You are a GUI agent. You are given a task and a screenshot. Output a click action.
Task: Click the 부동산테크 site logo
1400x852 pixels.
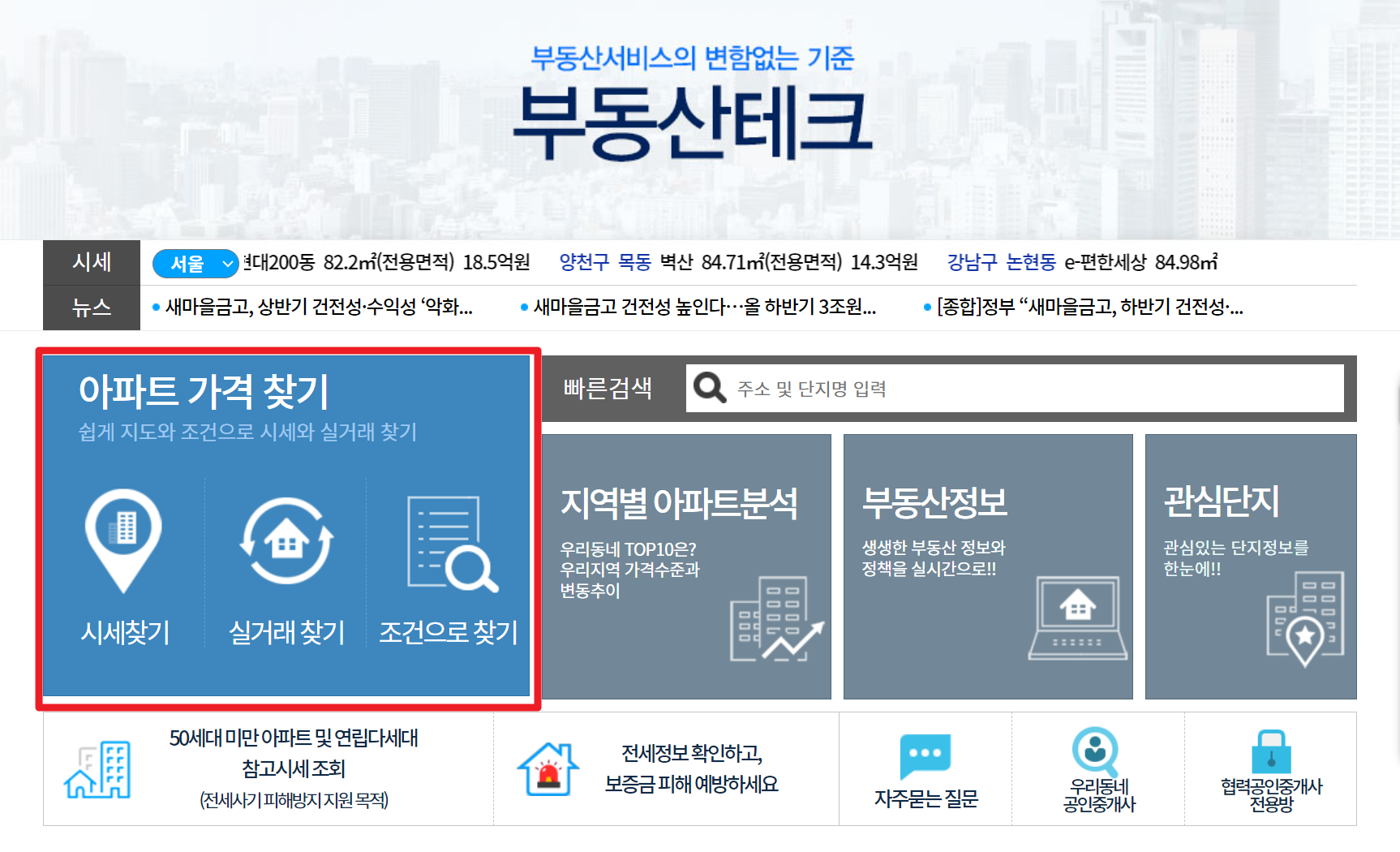(x=693, y=123)
